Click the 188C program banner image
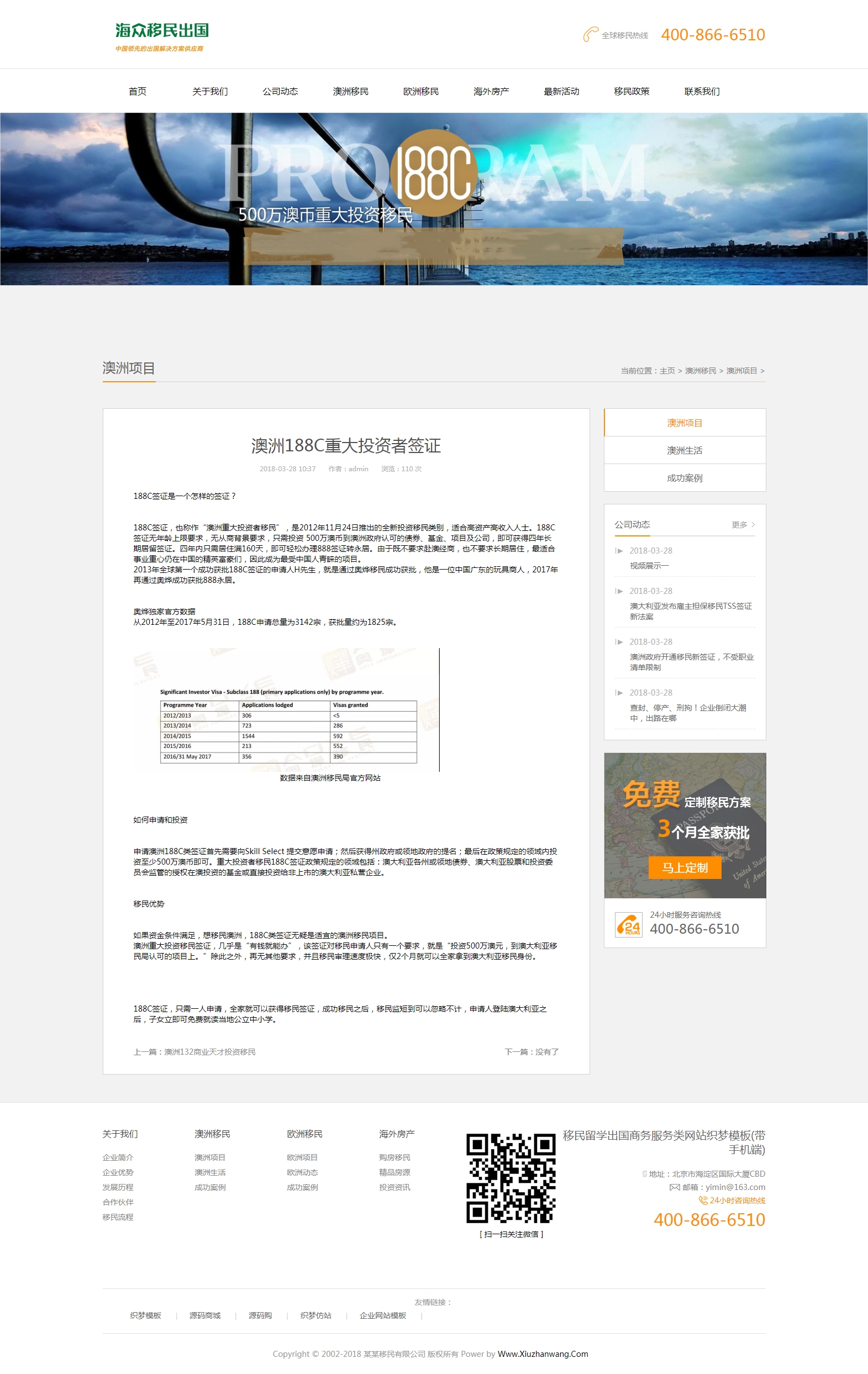 [x=434, y=198]
